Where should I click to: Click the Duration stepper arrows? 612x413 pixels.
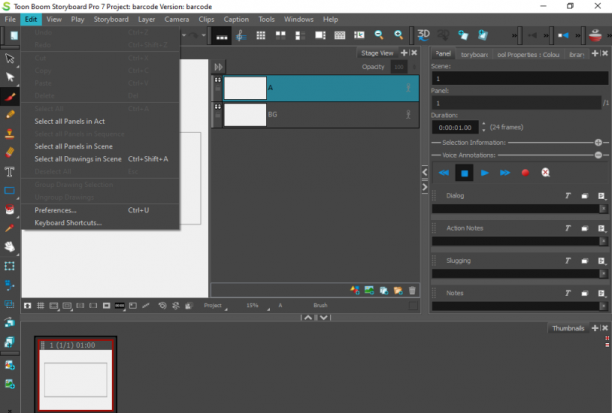click(484, 127)
